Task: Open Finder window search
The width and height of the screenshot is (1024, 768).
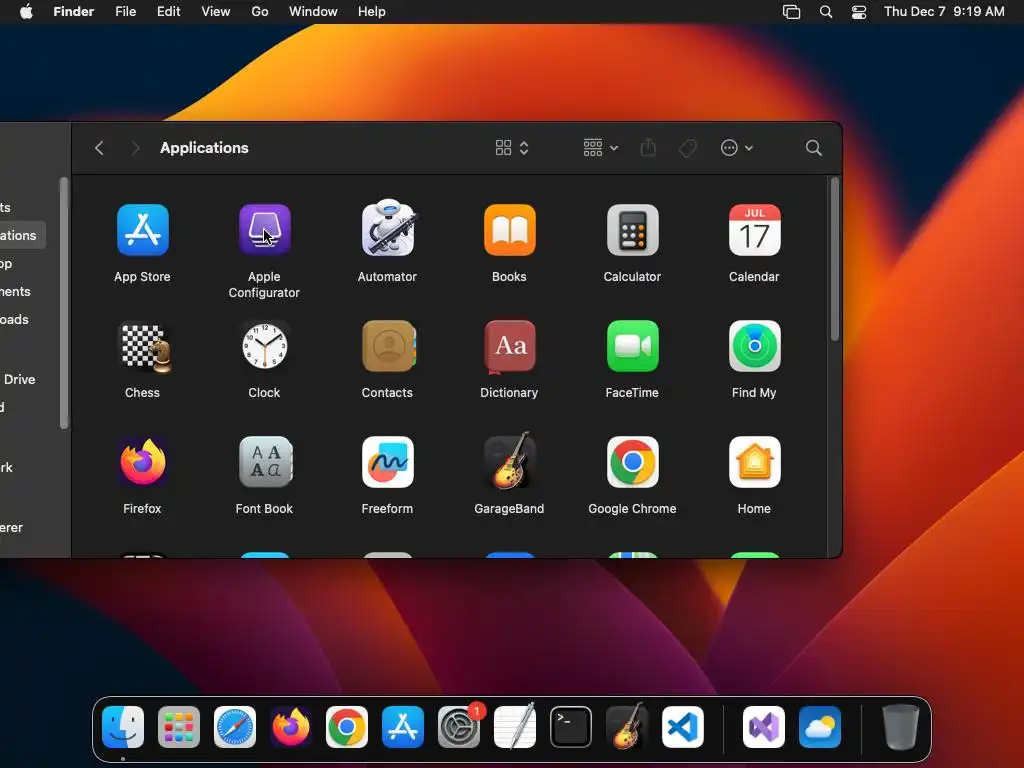Action: (x=813, y=148)
